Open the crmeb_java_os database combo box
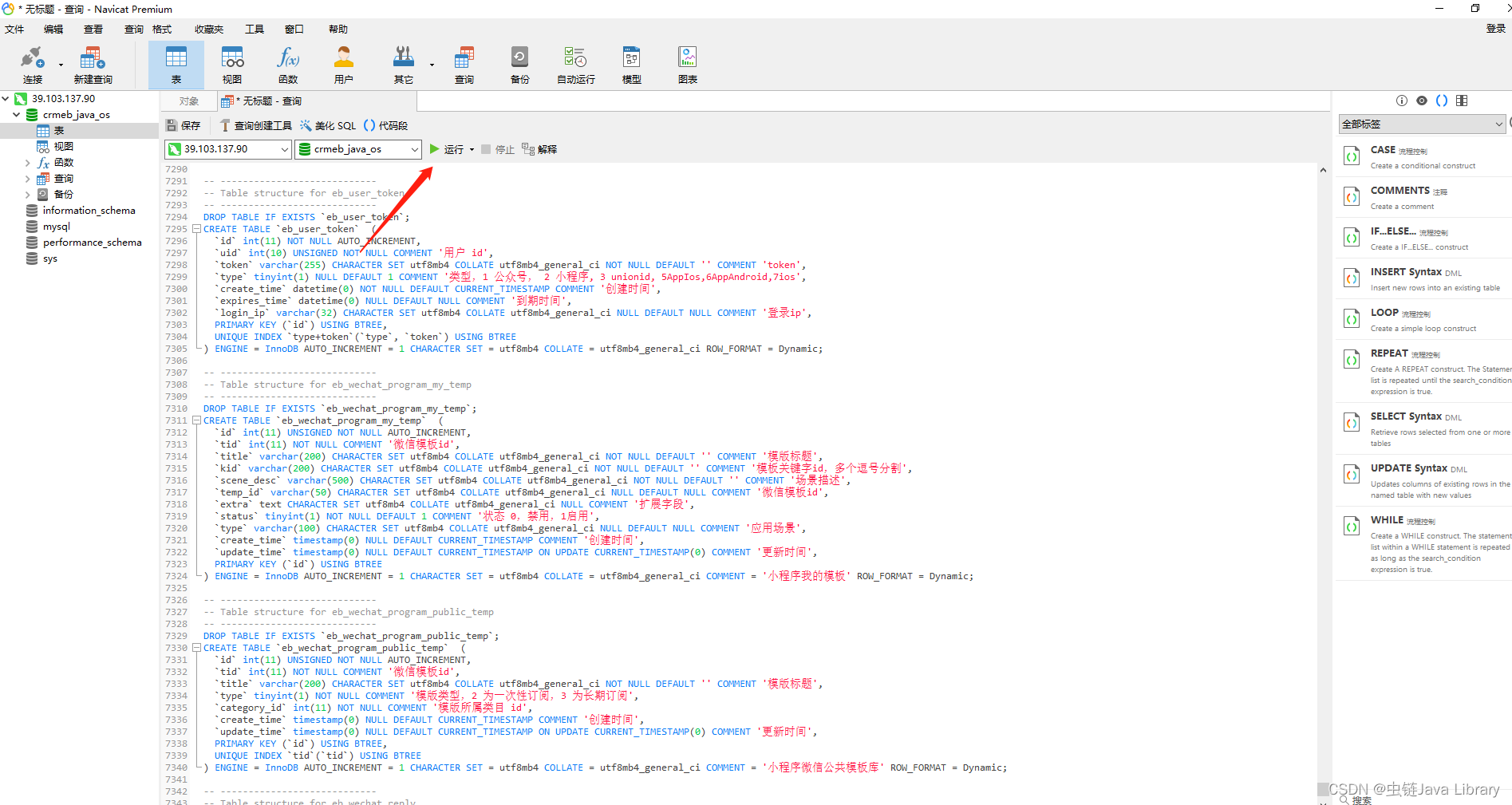Viewport: 1512px width, 805px height. pos(358,149)
